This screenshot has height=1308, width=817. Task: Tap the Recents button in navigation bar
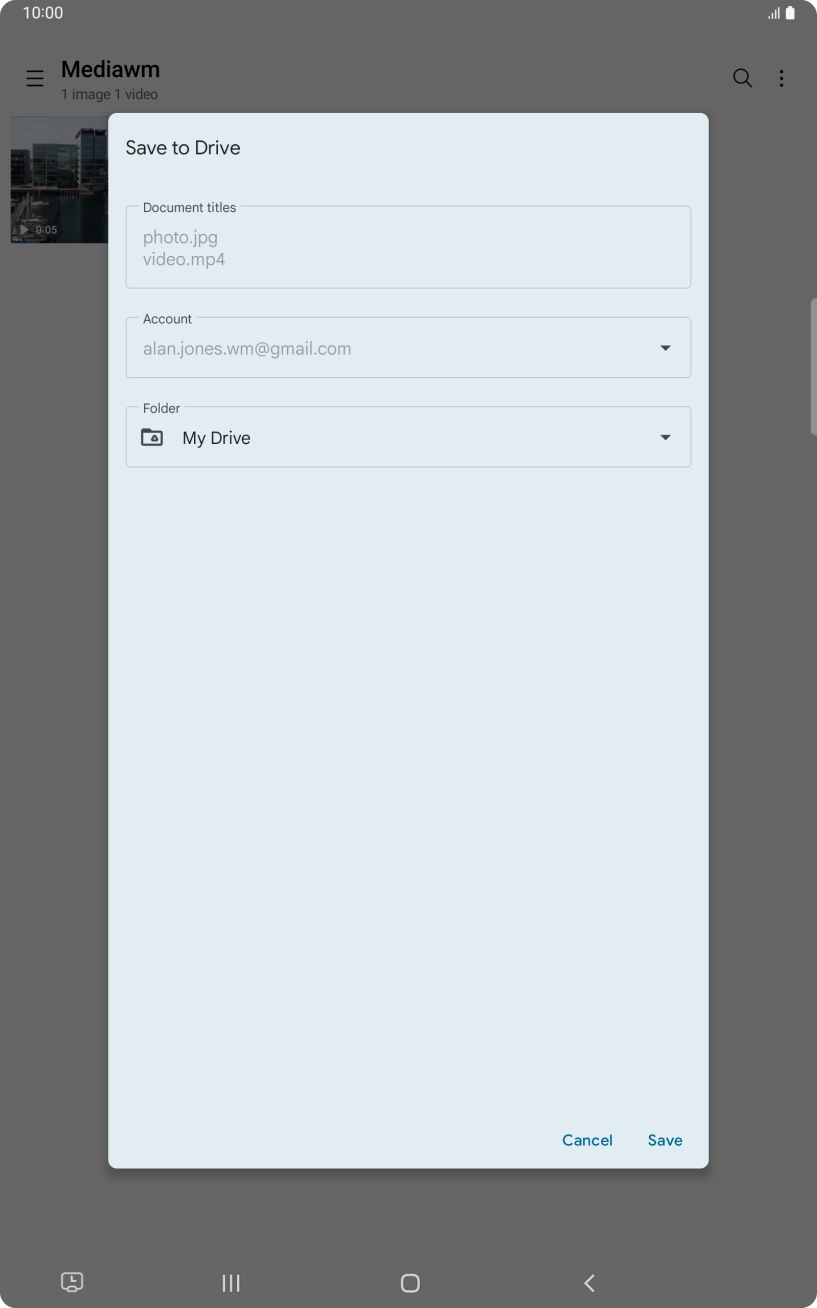pyautogui.click(x=230, y=1282)
